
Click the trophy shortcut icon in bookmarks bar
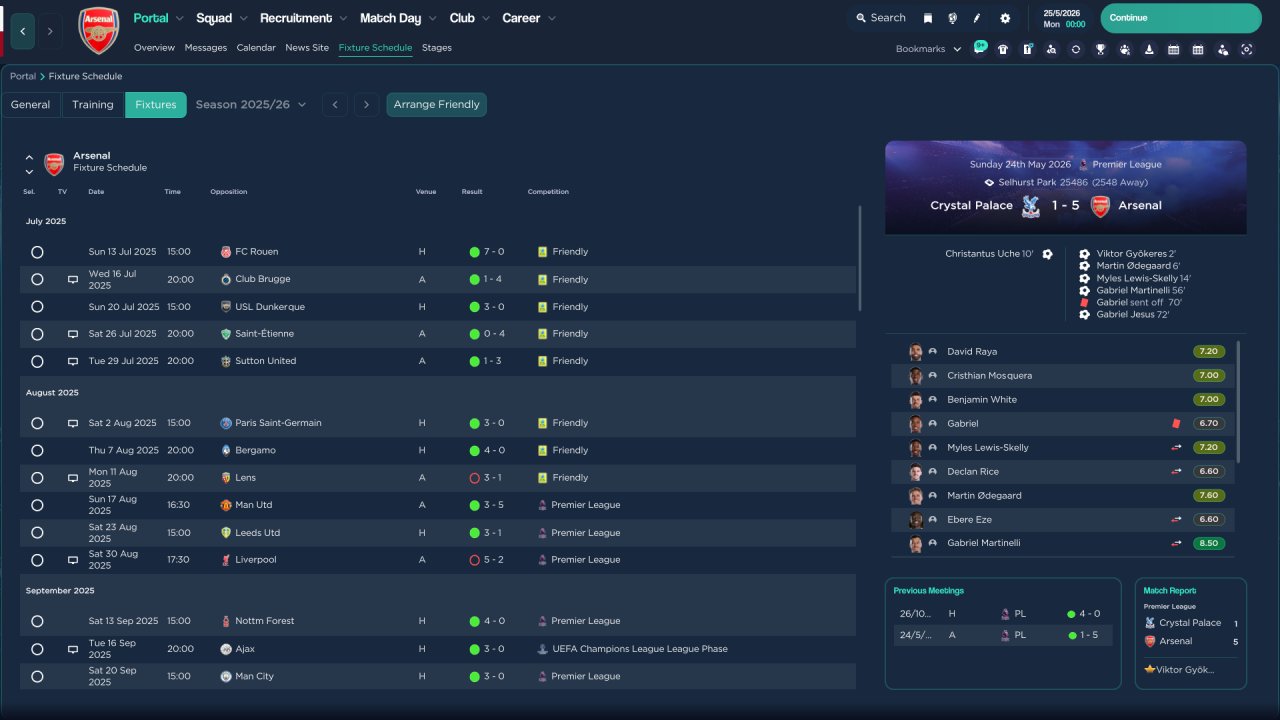(x=1100, y=49)
